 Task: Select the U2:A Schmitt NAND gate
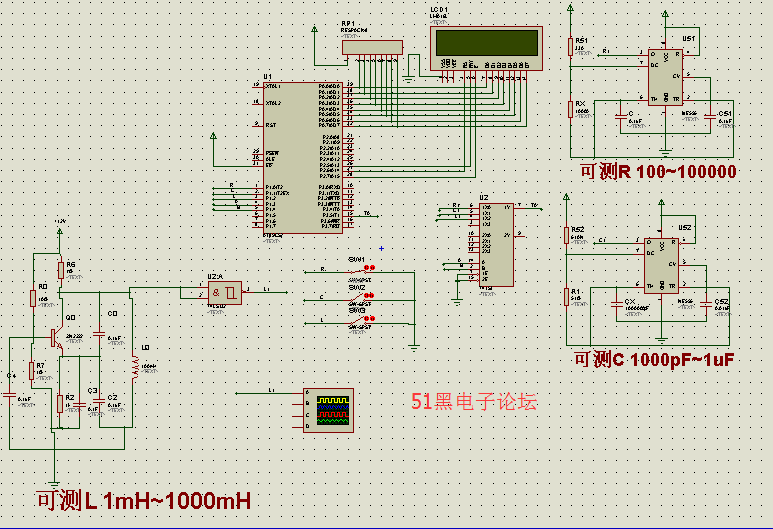click(225, 293)
